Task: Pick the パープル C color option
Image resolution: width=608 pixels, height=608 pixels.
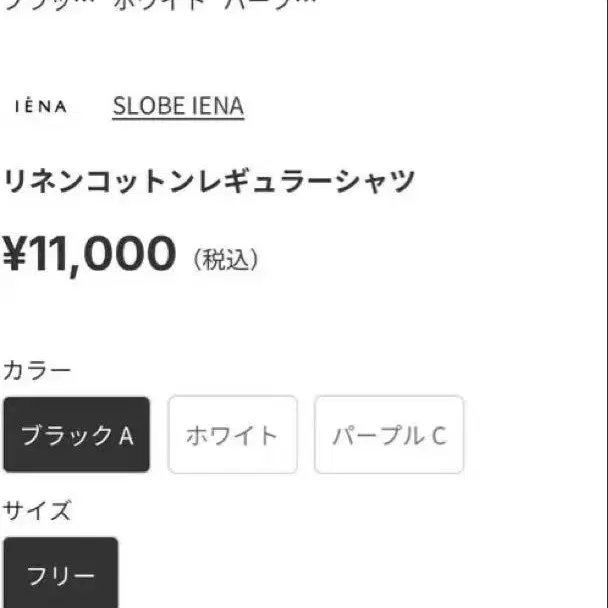Action: click(x=389, y=435)
